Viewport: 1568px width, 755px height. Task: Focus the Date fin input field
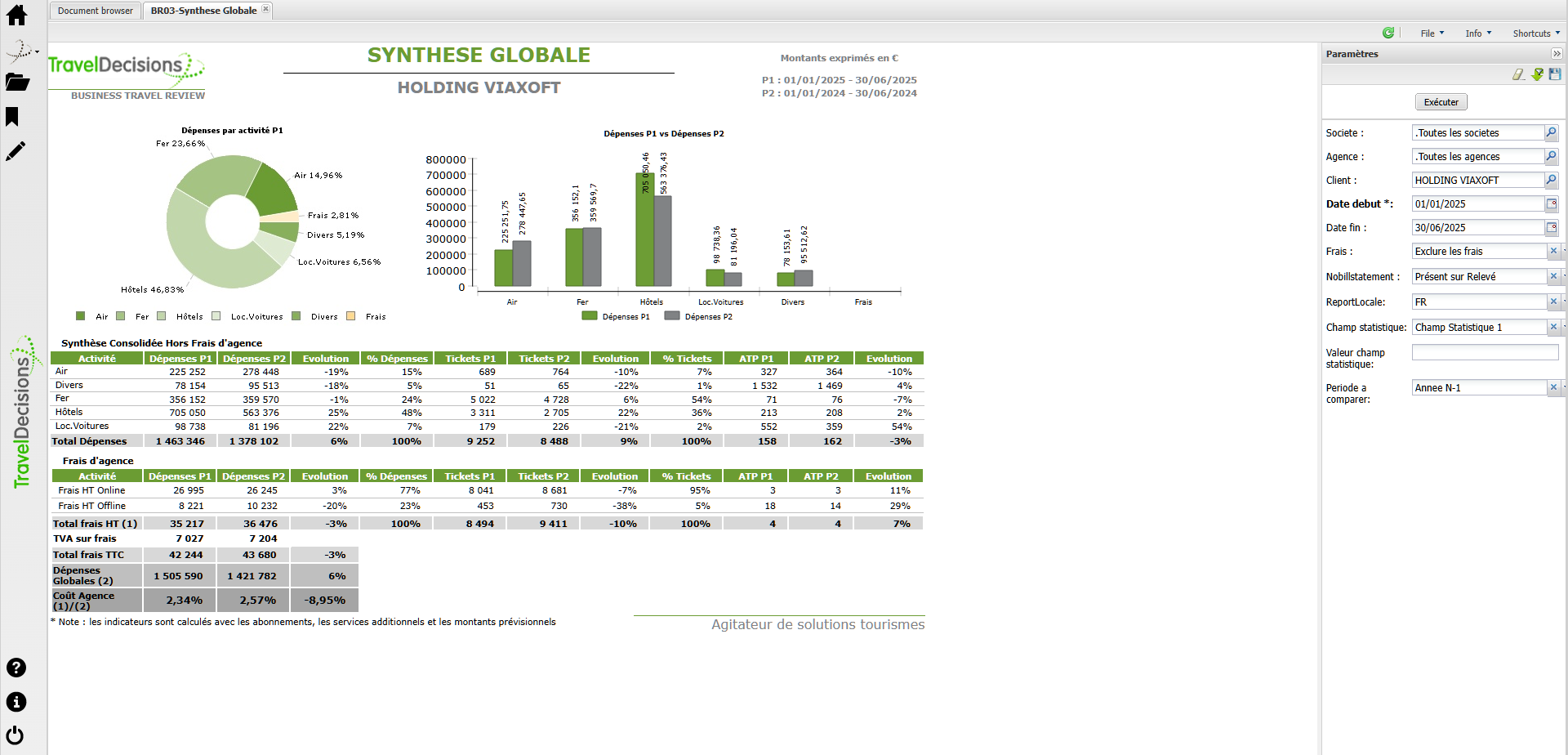coord(1478,227)
